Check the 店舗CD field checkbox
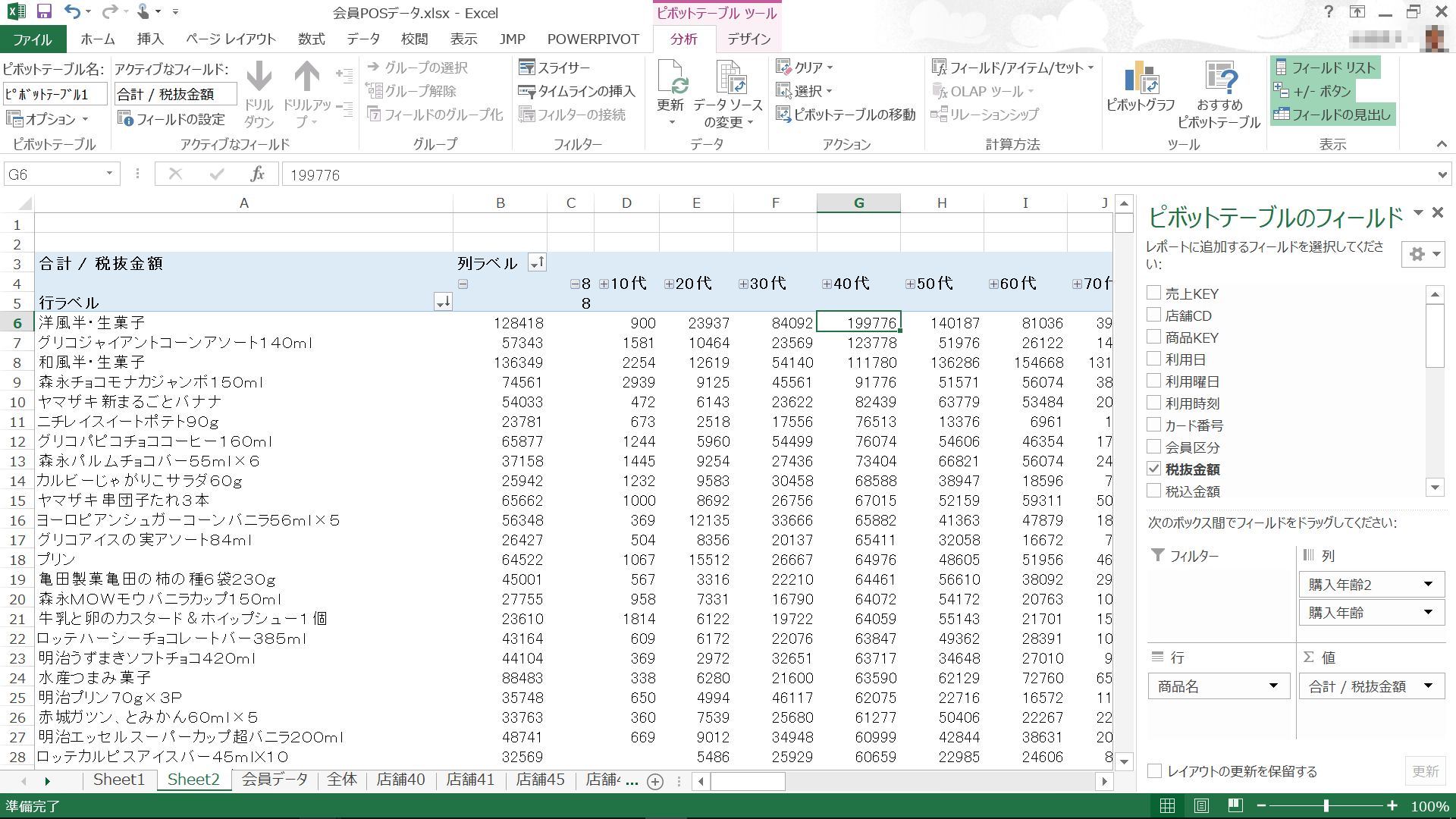1456x819 pixels. coord(1153,315)
